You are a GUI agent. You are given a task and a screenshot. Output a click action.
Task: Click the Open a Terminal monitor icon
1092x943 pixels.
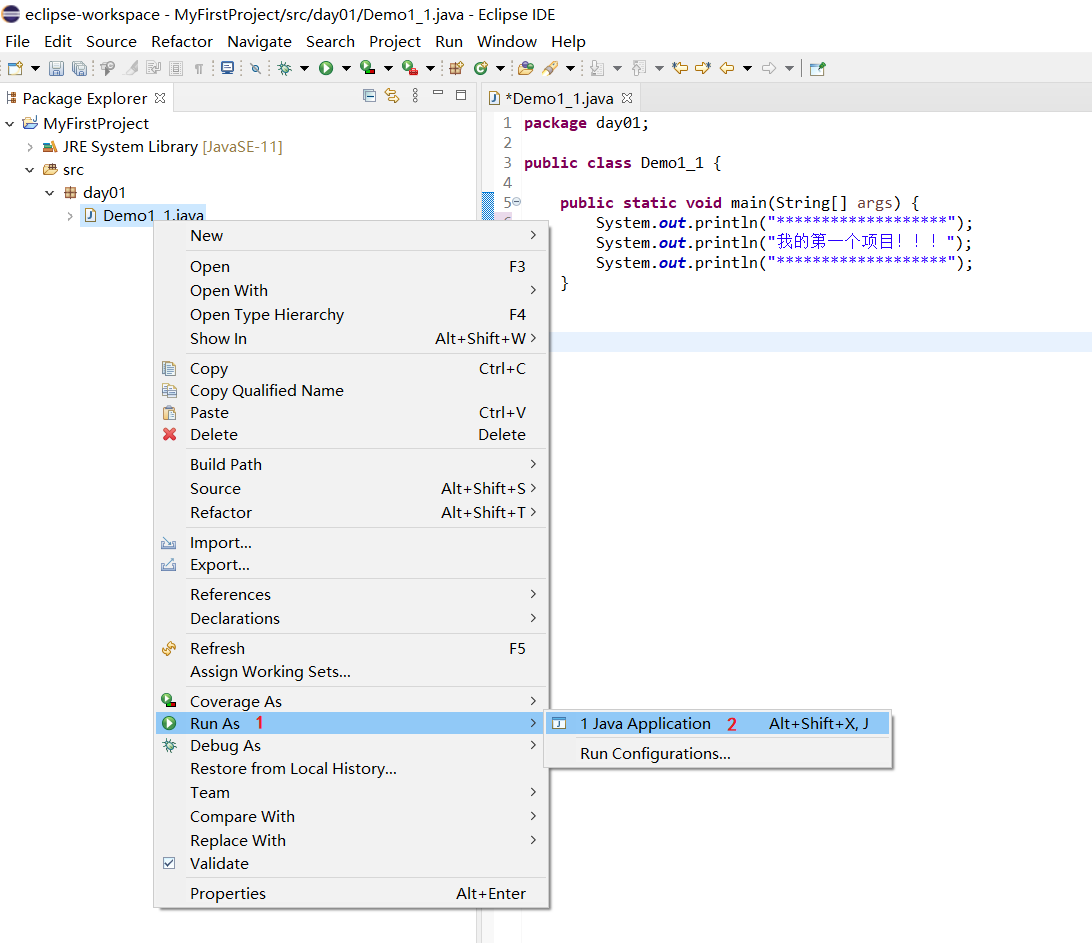(228, 68)
